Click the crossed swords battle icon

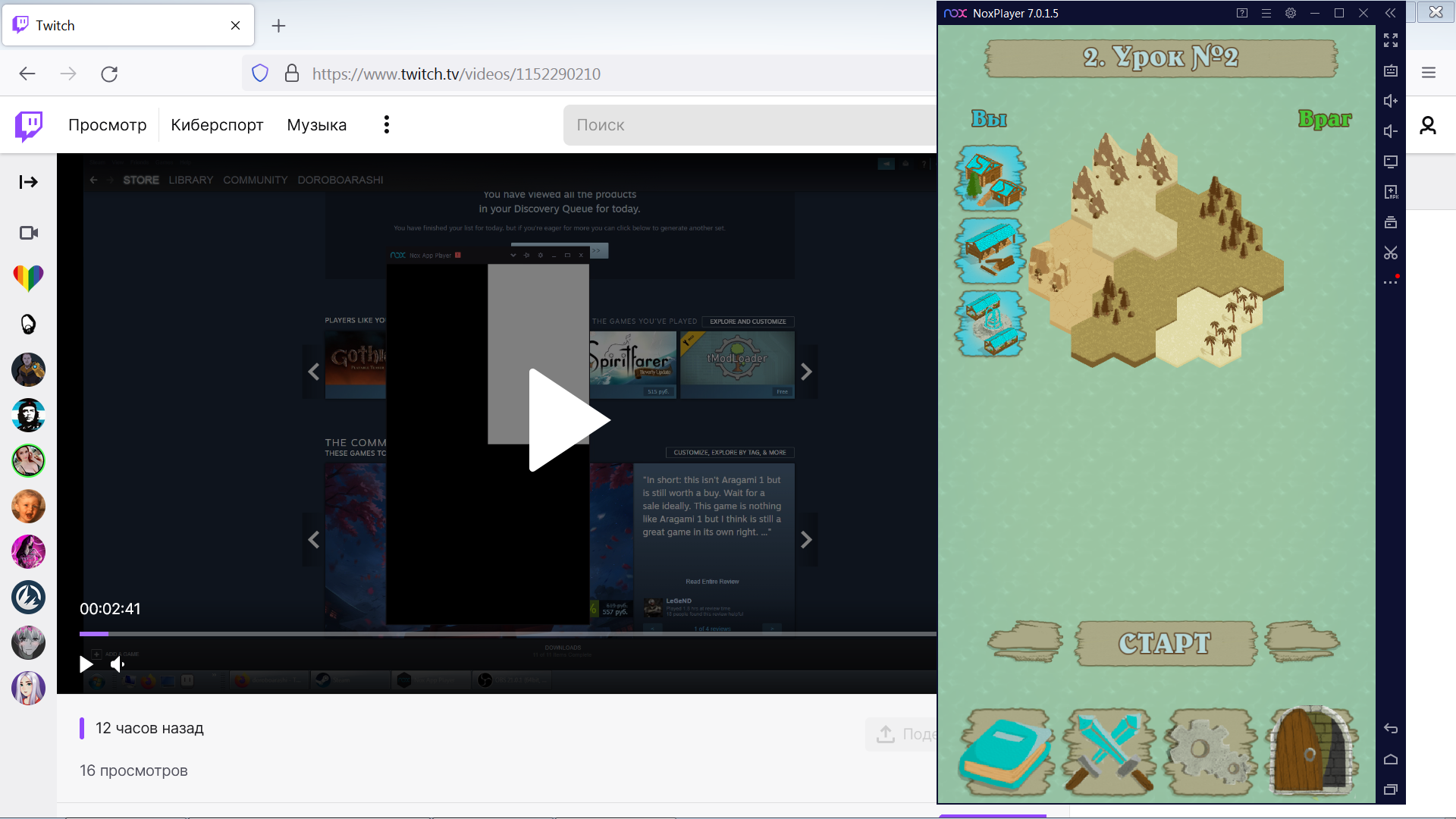(1109, 751)
